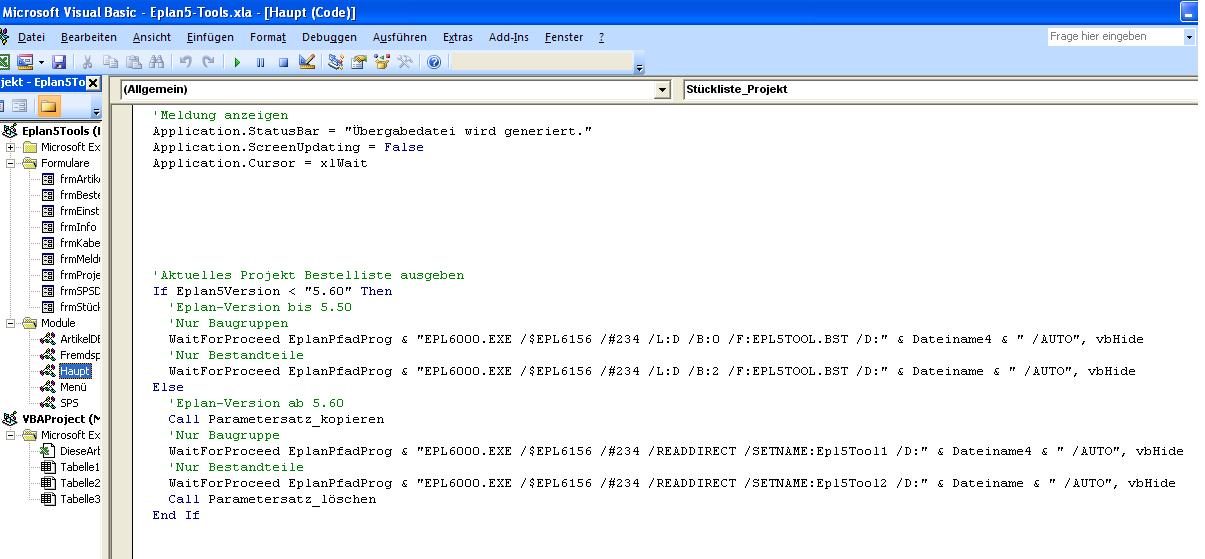Open dropdown arrow beside Insert UserForm icon
Image resolution: width=1205 pixels, height=559 pixels.
pyautogui.click(x=41, y=62)
